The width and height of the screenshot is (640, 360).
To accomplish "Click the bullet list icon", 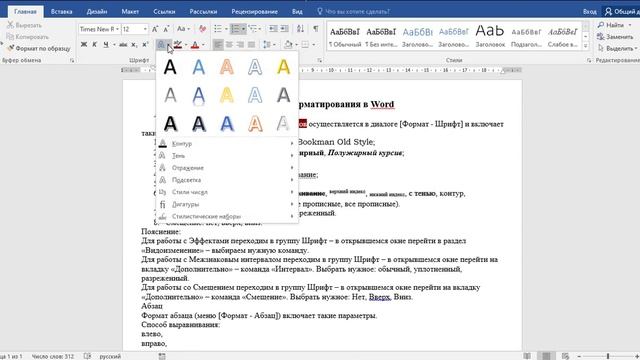I will 218,29.
